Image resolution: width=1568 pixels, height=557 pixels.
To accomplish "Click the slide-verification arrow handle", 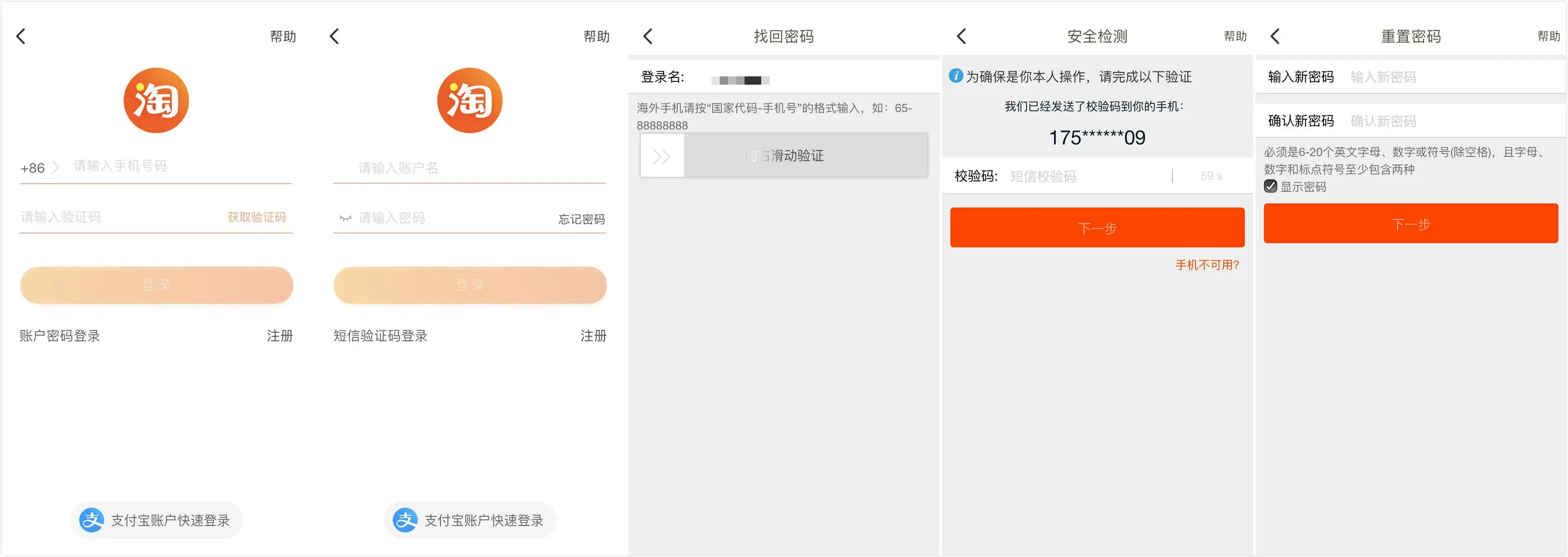I will (662, 156).
